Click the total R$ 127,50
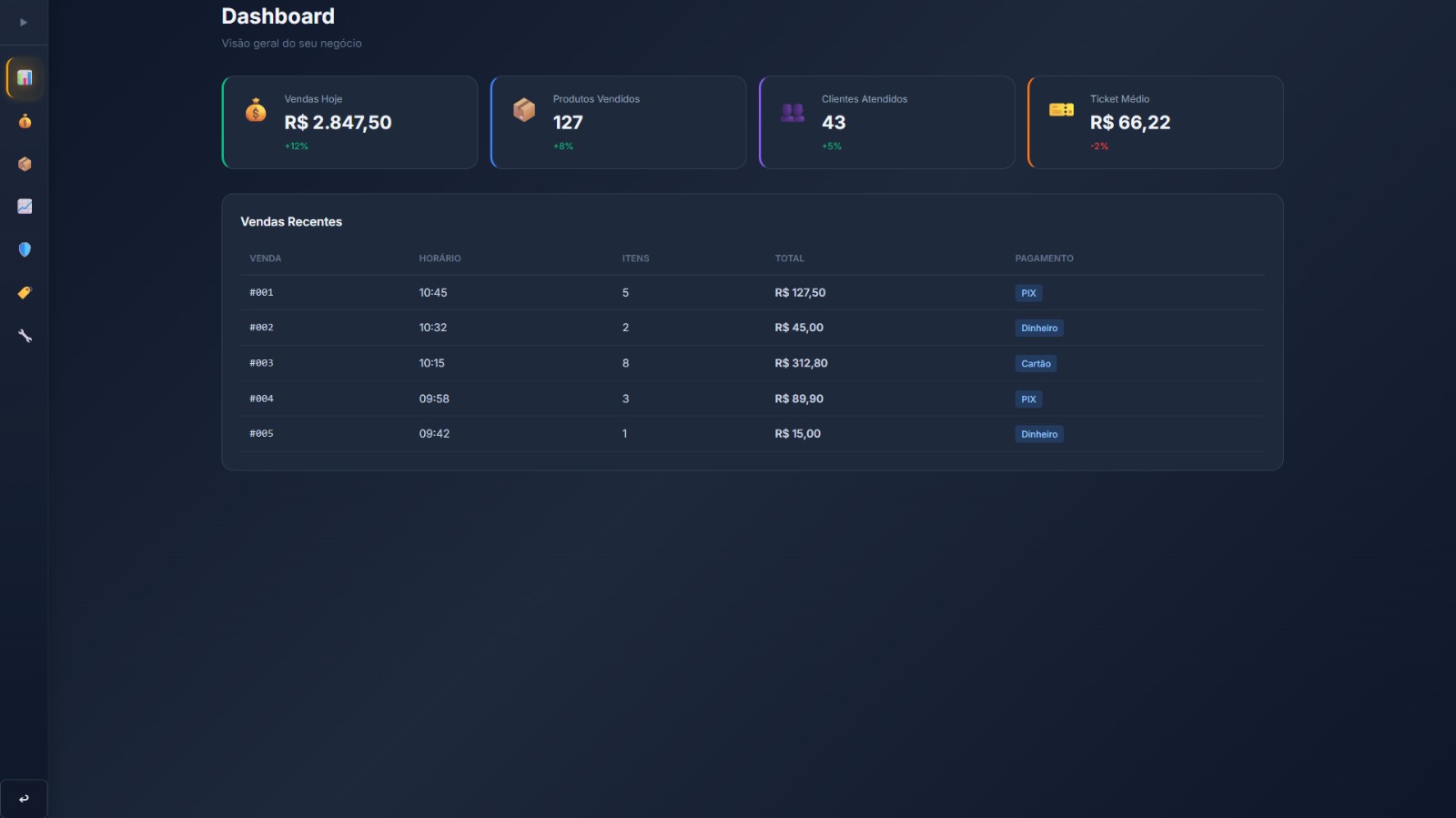 click(800, 293)
